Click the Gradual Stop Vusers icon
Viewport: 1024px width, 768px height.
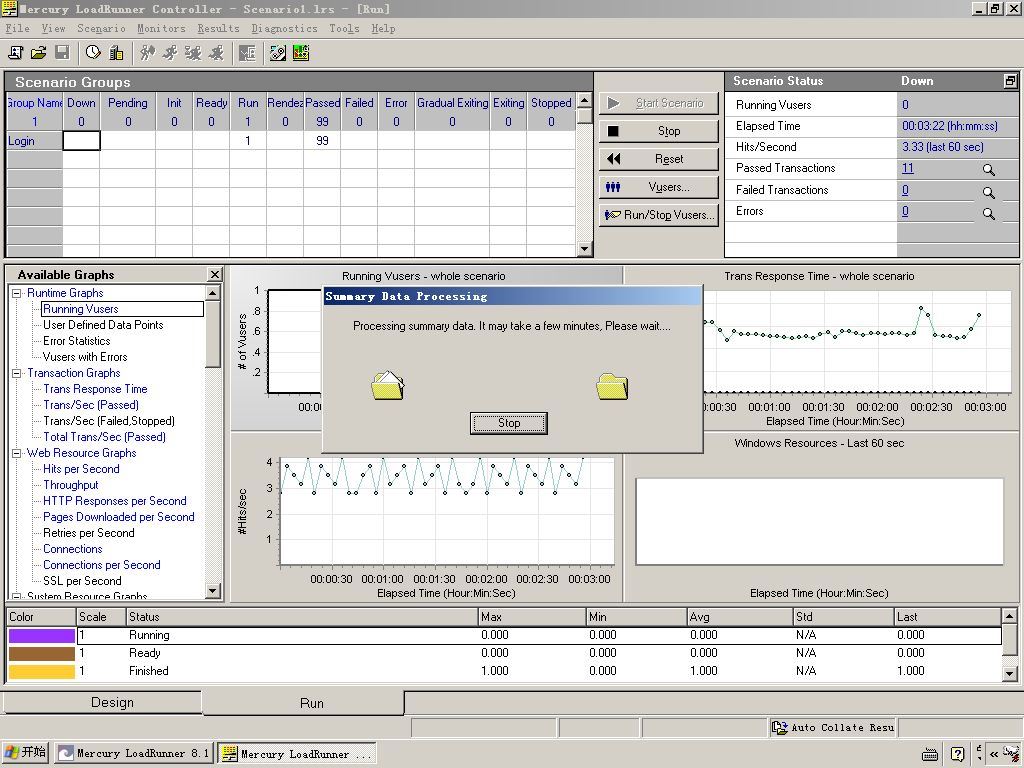[x=193, y=53]
